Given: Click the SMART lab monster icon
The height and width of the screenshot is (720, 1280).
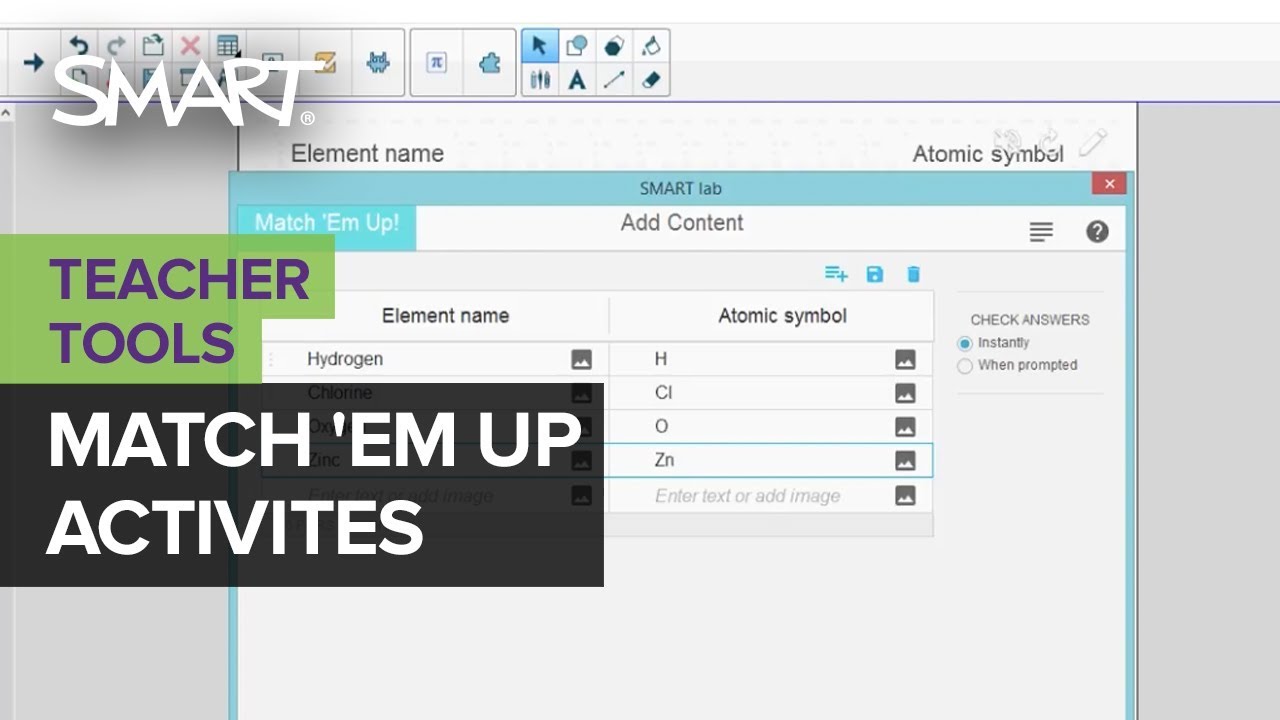Looking at the screenshot, I should [x=378, y=62].
